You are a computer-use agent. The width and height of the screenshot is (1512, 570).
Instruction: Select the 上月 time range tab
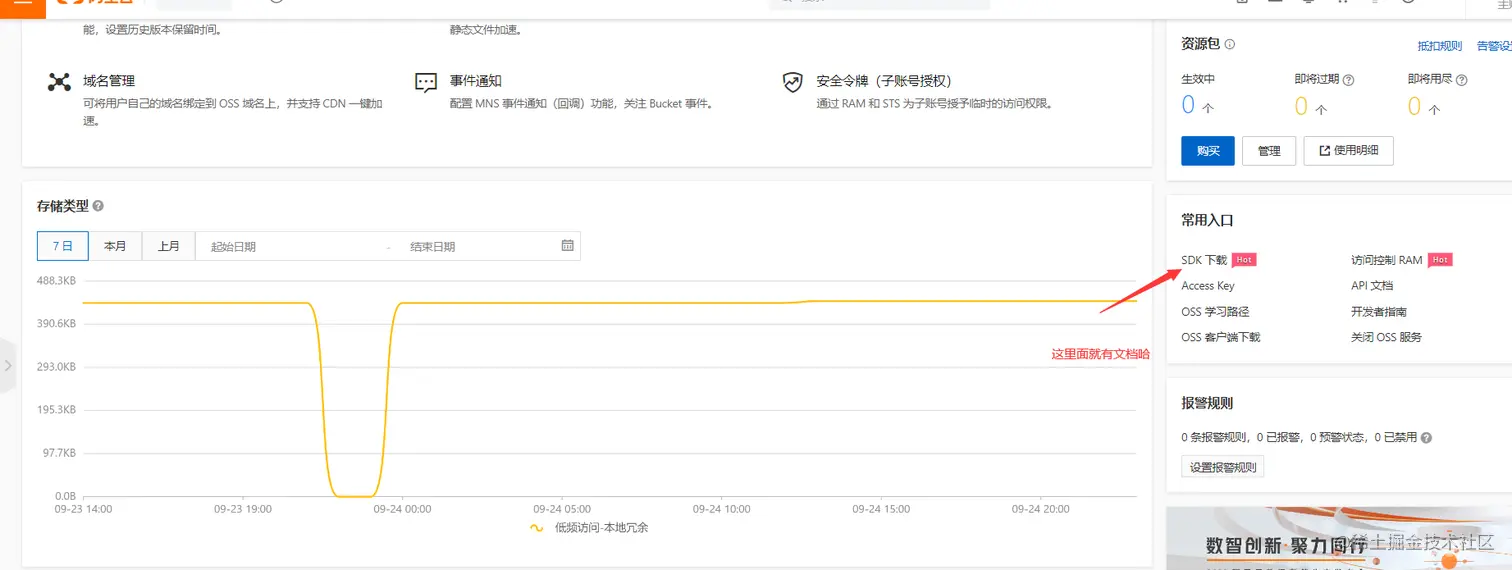[168, 246]
